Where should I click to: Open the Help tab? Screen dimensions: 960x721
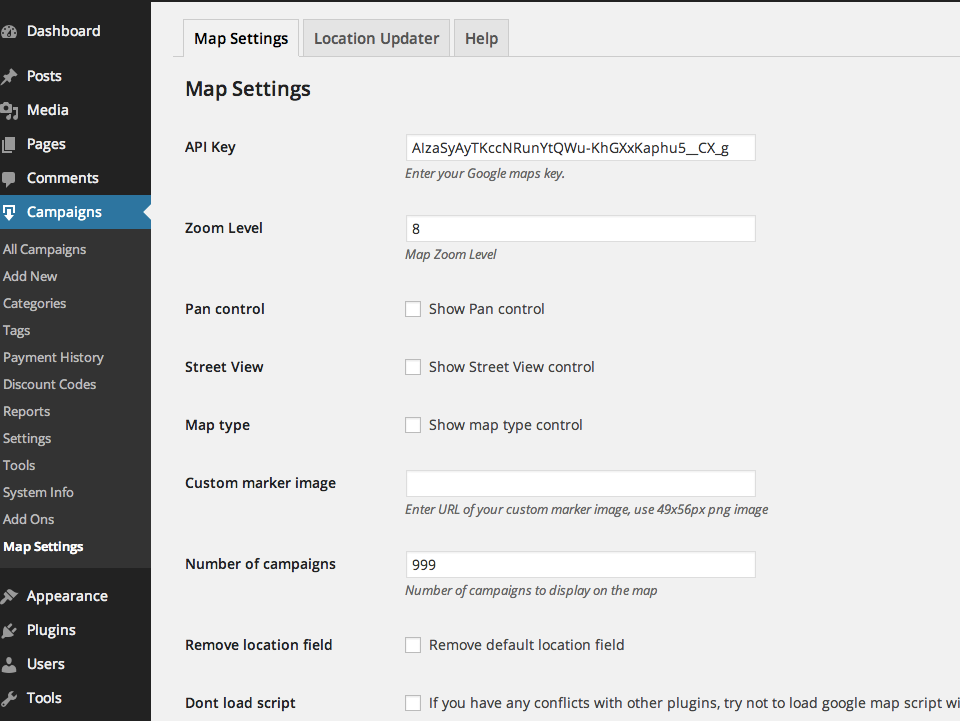(481, 39)
